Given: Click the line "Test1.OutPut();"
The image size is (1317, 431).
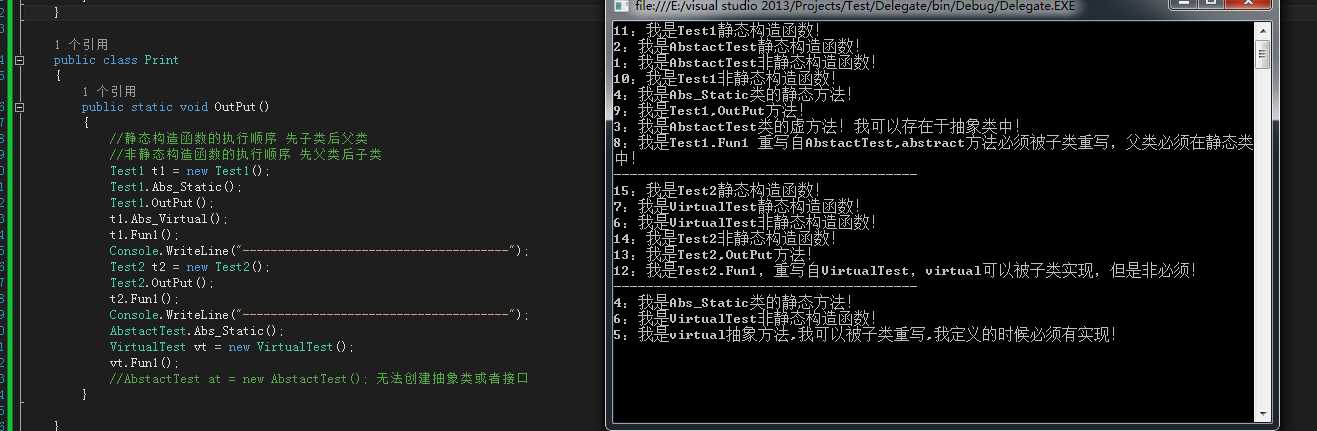Looking at the screenshot, I should (162, 203).
